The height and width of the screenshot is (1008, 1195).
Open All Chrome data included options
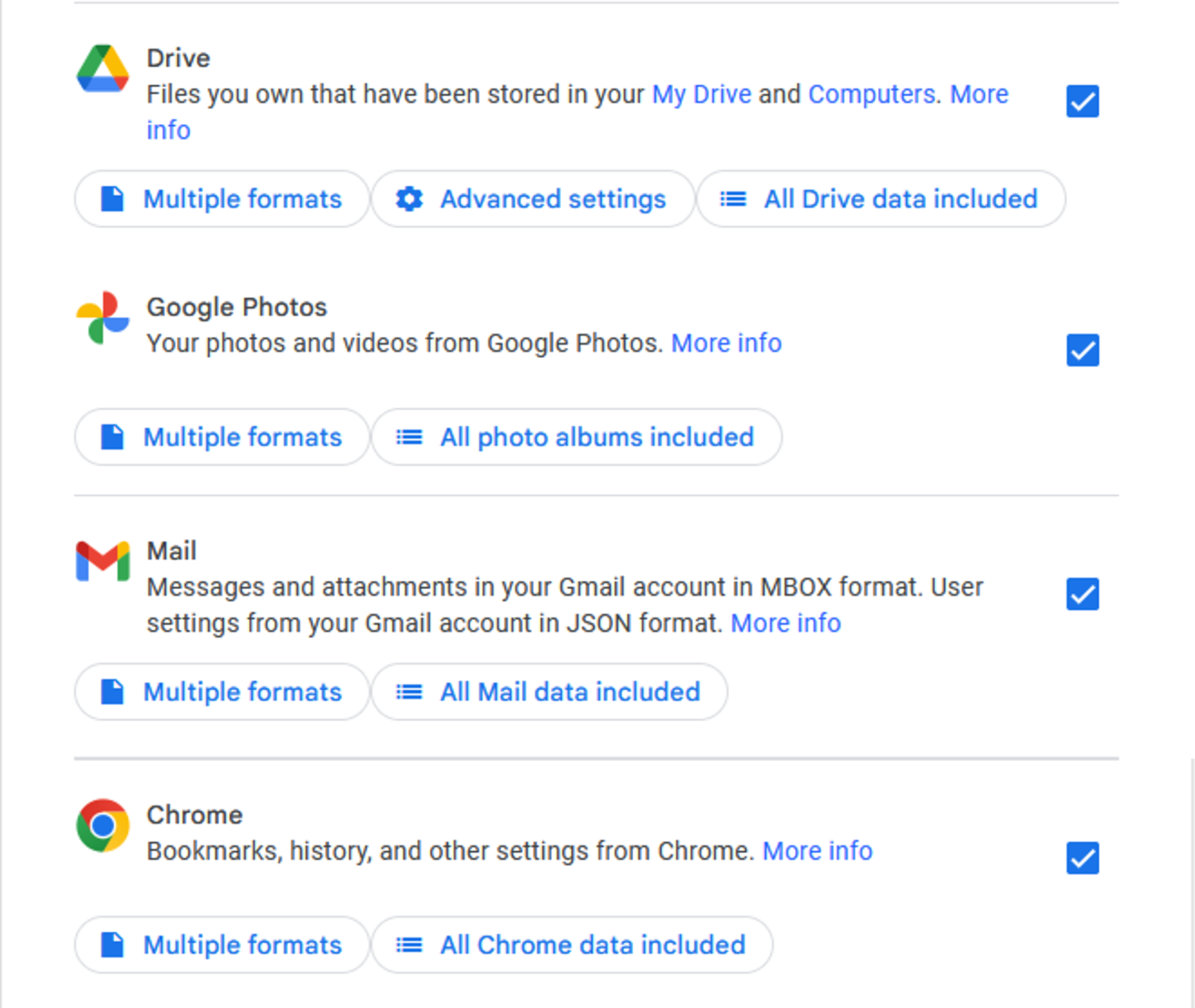tap(572, 945)
